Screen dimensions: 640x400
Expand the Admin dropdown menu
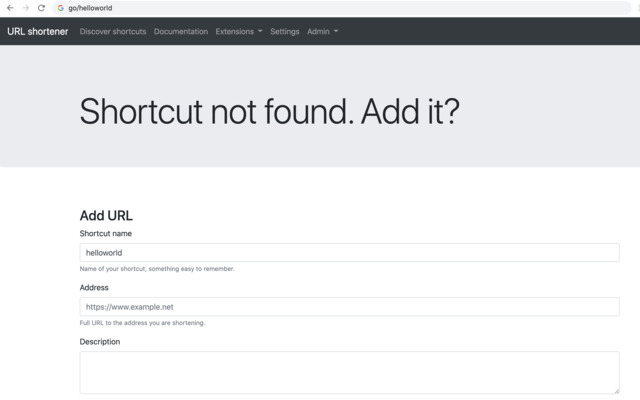(322, 31)
